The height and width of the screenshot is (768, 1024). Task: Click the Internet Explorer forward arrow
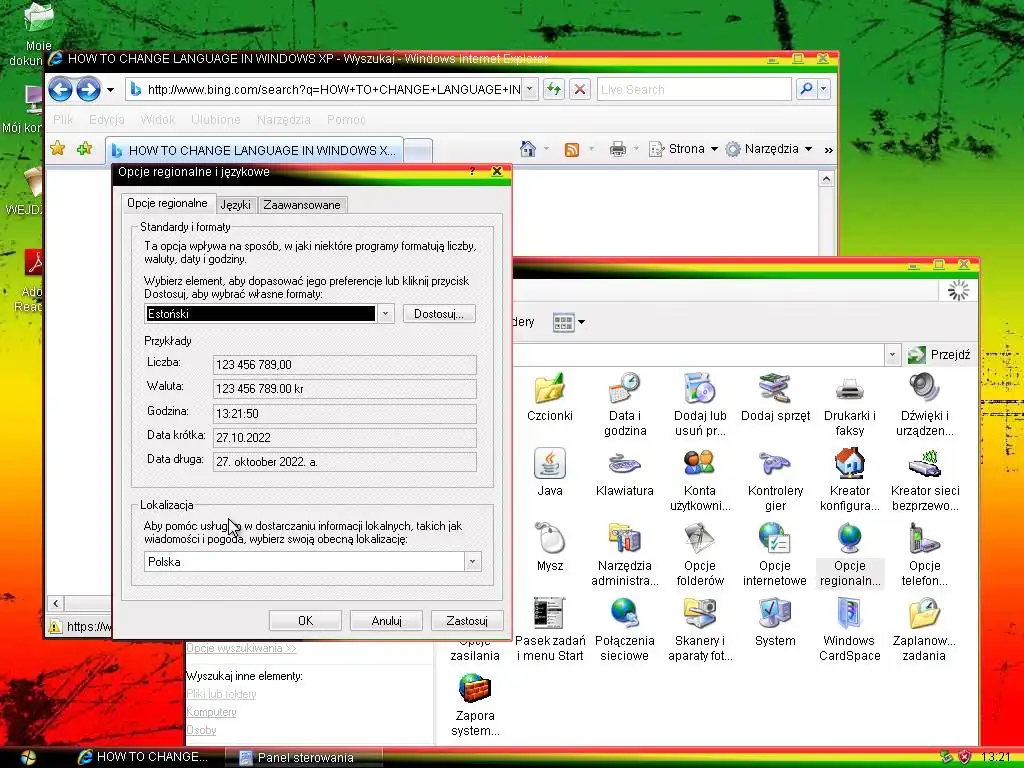(x=88, y=89)
